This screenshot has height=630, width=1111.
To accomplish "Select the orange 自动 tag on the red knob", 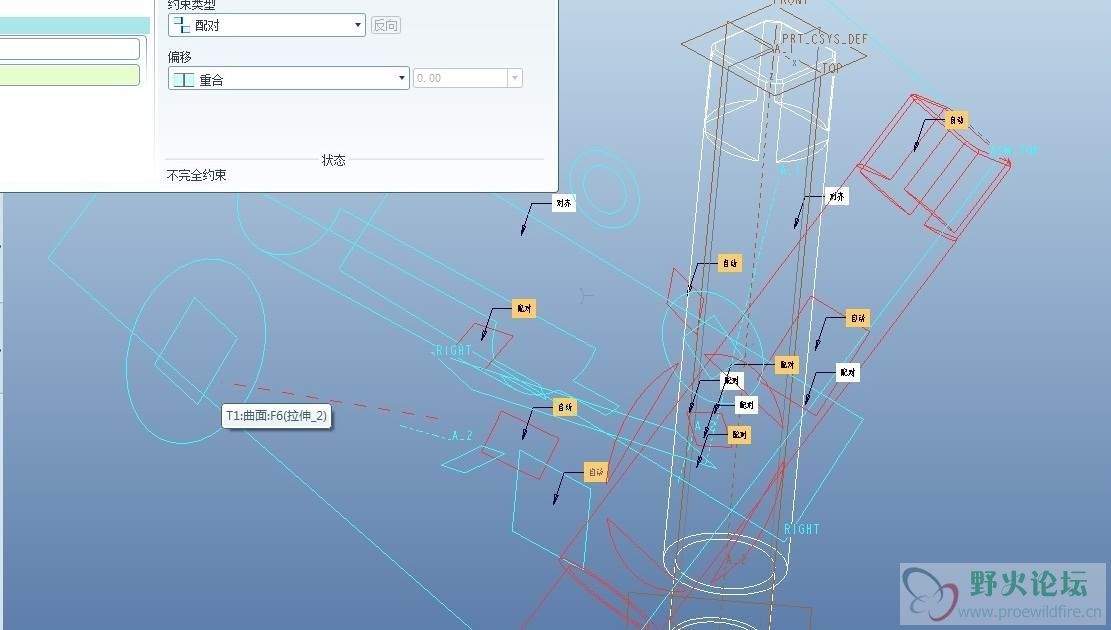I will coord(957,120).
